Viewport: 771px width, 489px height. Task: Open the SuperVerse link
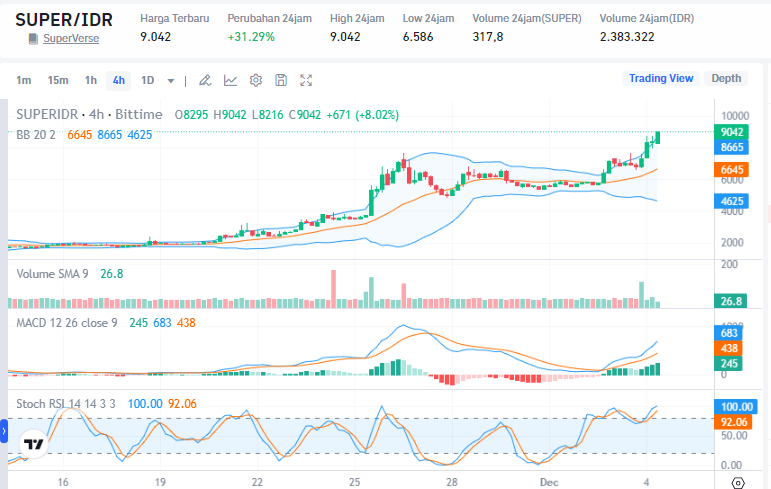(x=71, y=38)
